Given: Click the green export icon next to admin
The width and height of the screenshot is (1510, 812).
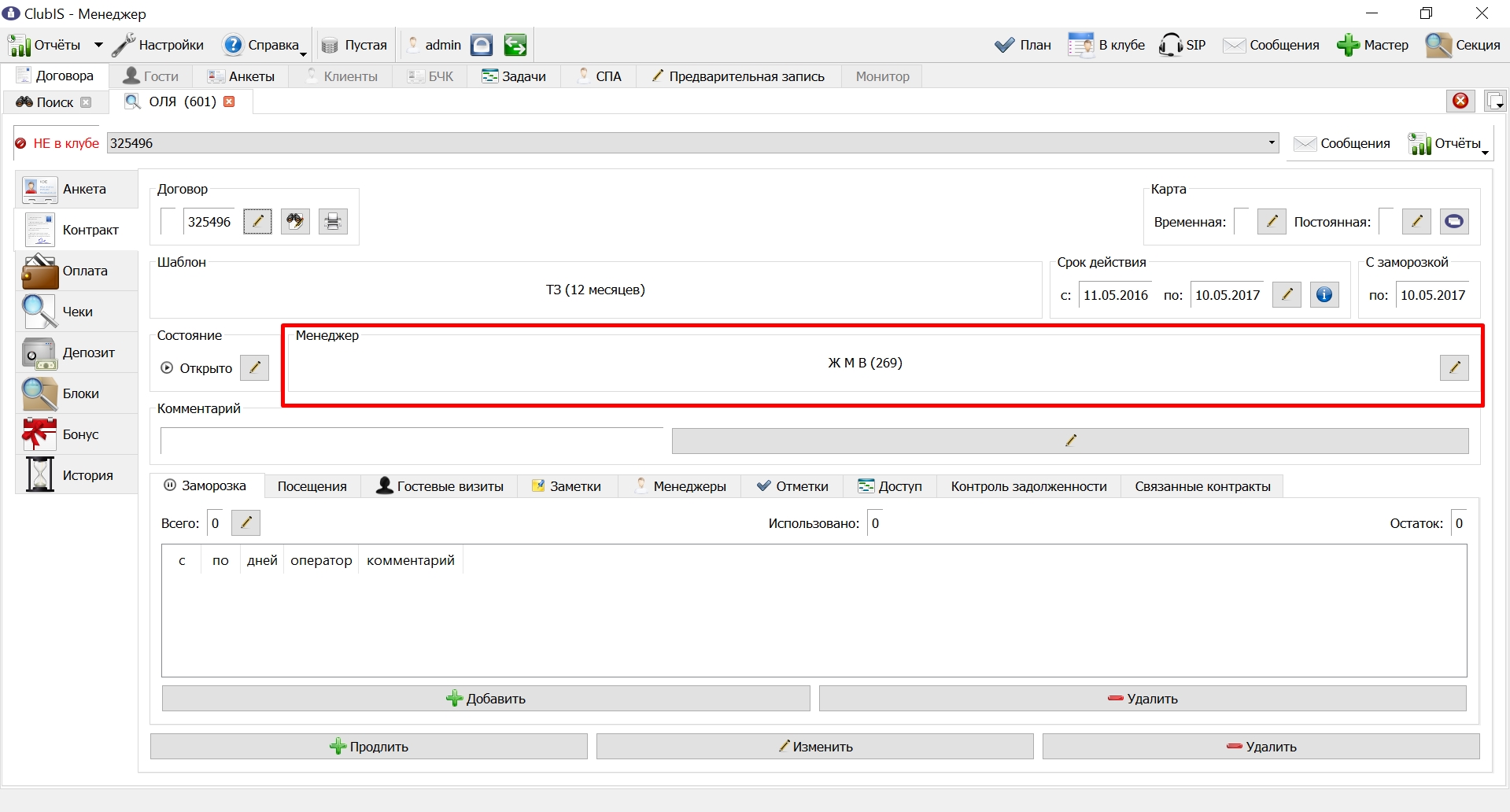Looking at the screenshot, I should [515, 45].
